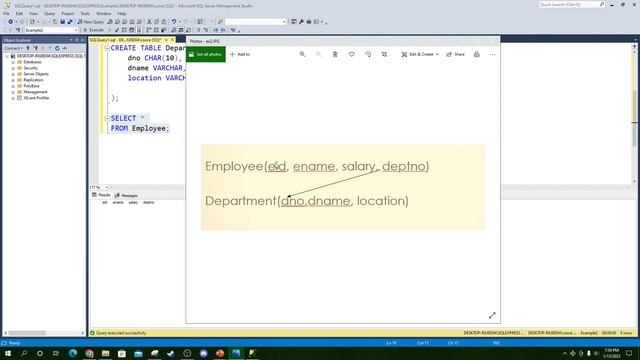The image size is (640, 360).
Task: Delete the photo with the trash icon
Action: 335,54
